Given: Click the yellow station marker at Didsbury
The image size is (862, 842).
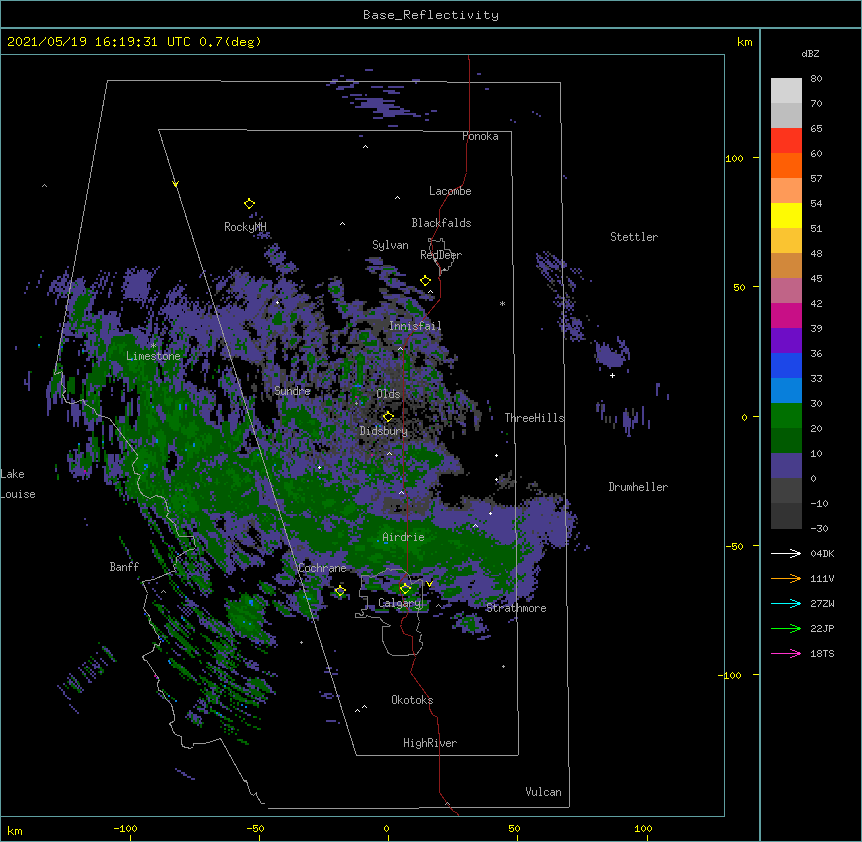Looking at the screenshot, I should pos(388,416).
